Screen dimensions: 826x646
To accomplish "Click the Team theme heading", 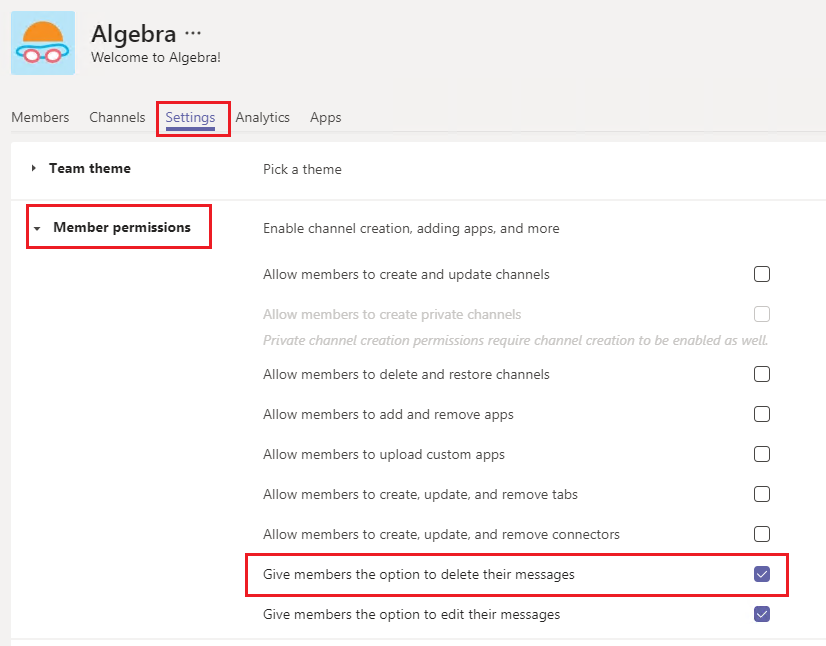I will click(90, 168).
